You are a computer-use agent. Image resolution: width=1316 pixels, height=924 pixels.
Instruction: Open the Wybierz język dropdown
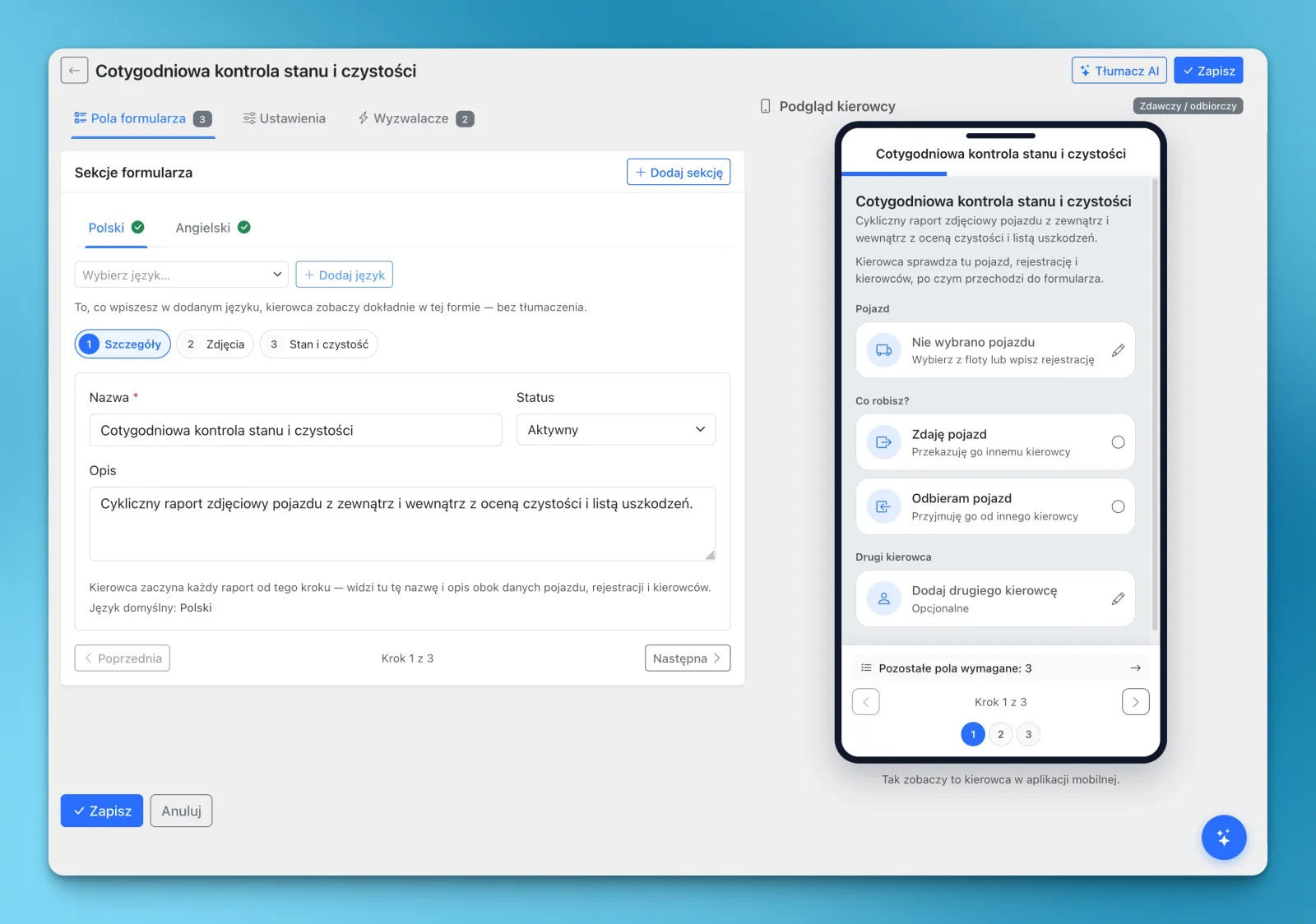[x=181, y=275]
